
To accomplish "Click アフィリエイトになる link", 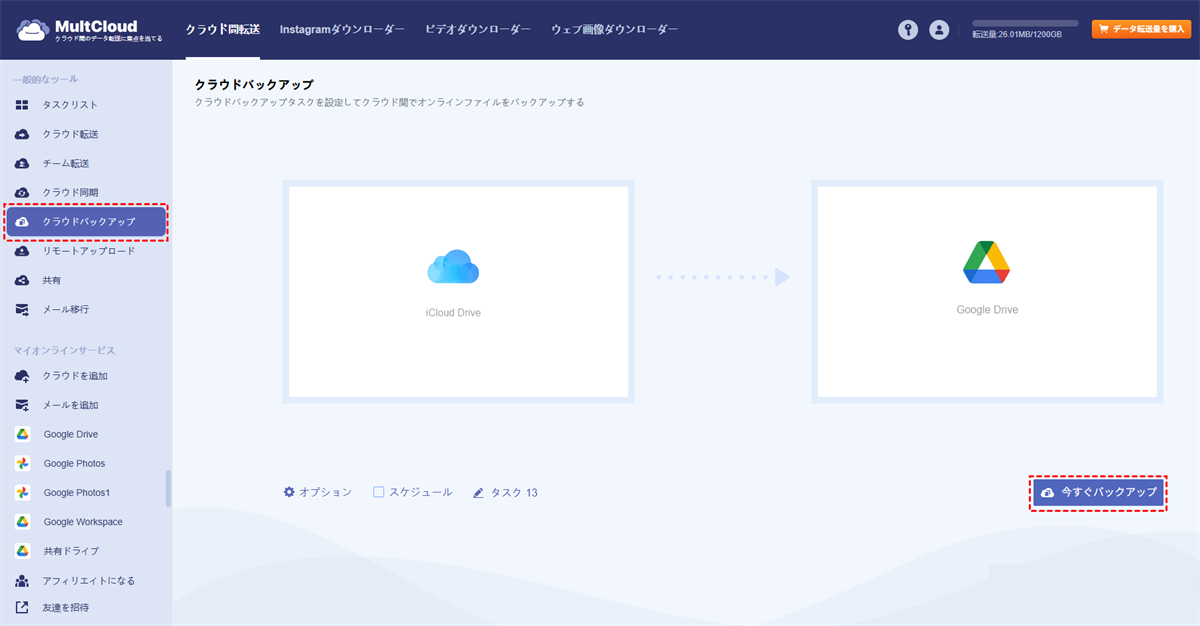I will pos(88,581).
